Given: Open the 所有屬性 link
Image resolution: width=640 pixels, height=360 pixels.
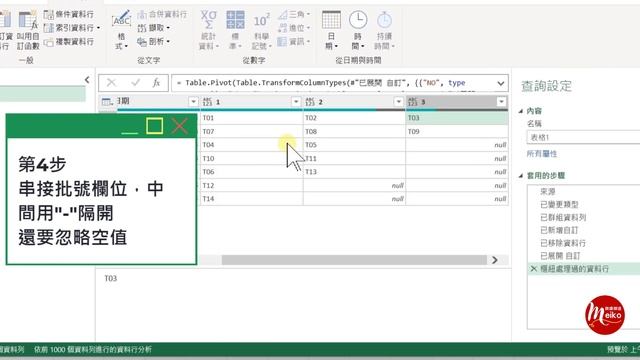Looking at the screenshot, I should pyautogui.click(x=542, y=154).
